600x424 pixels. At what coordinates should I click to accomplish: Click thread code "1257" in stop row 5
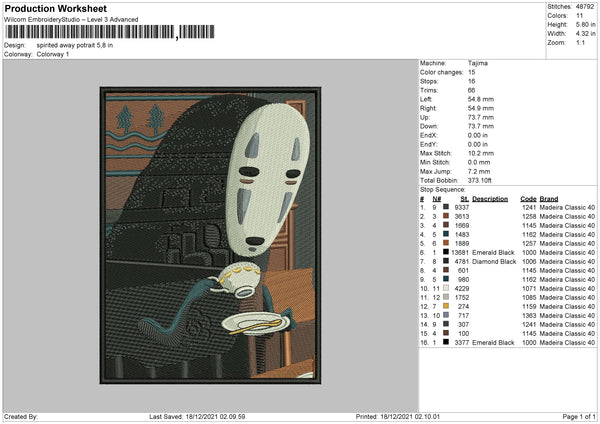tap(529, 243)
